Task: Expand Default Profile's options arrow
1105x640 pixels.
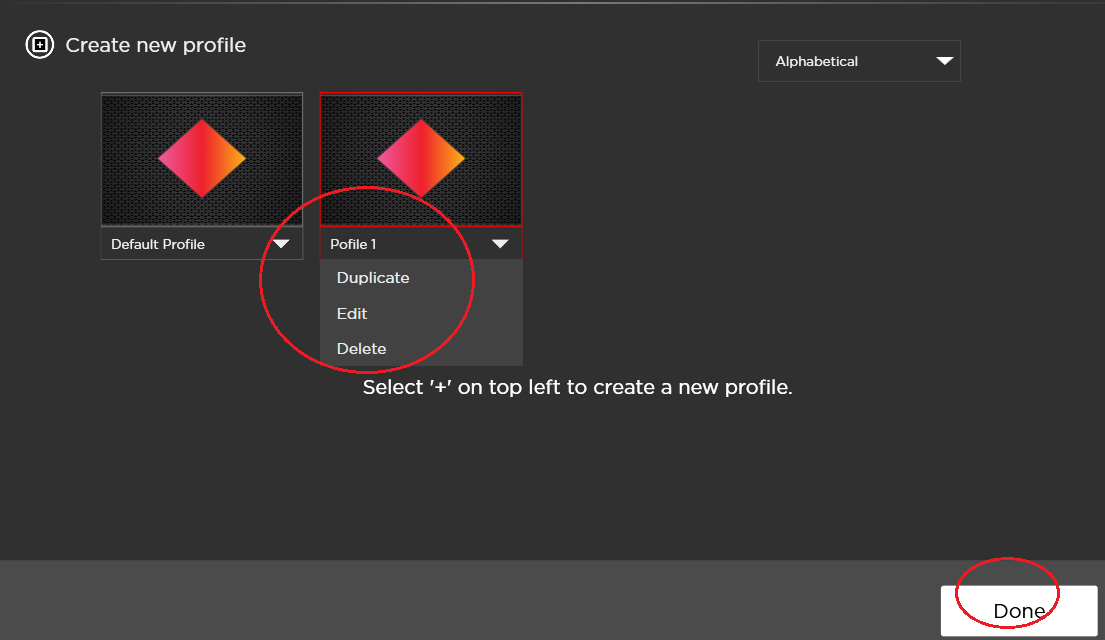Action: click(x=282, y=243)
